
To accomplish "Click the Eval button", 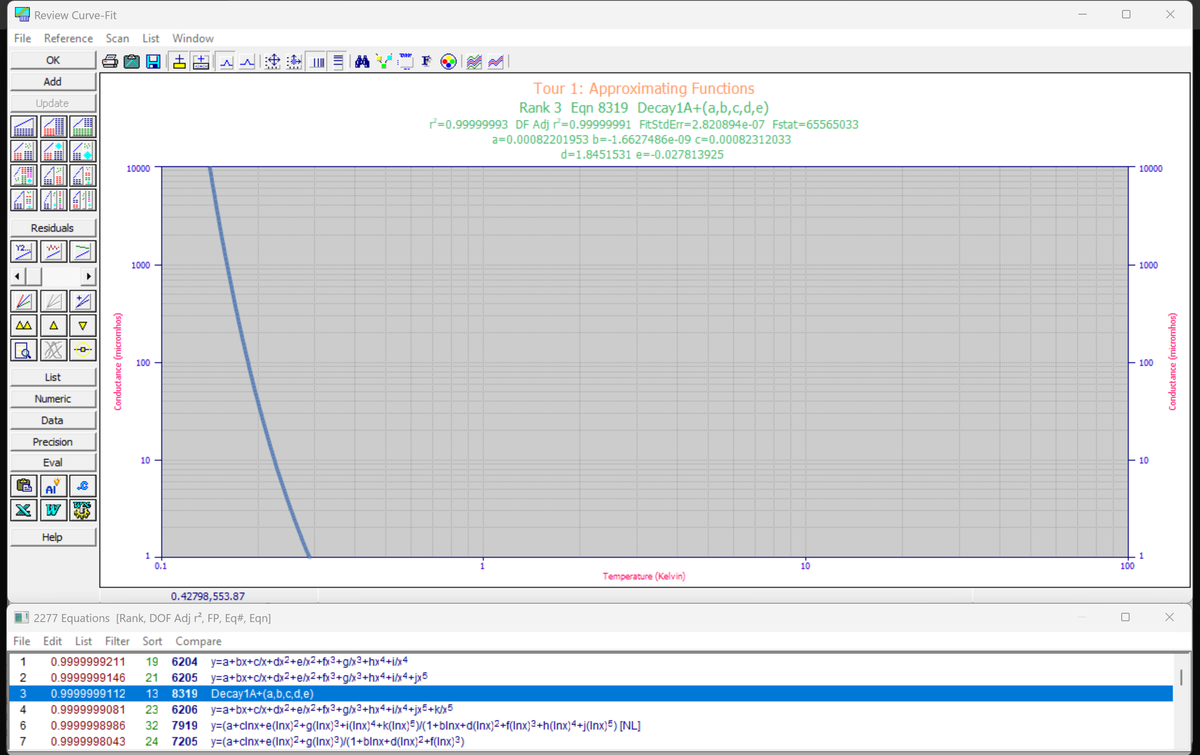I will click(53, 463).
